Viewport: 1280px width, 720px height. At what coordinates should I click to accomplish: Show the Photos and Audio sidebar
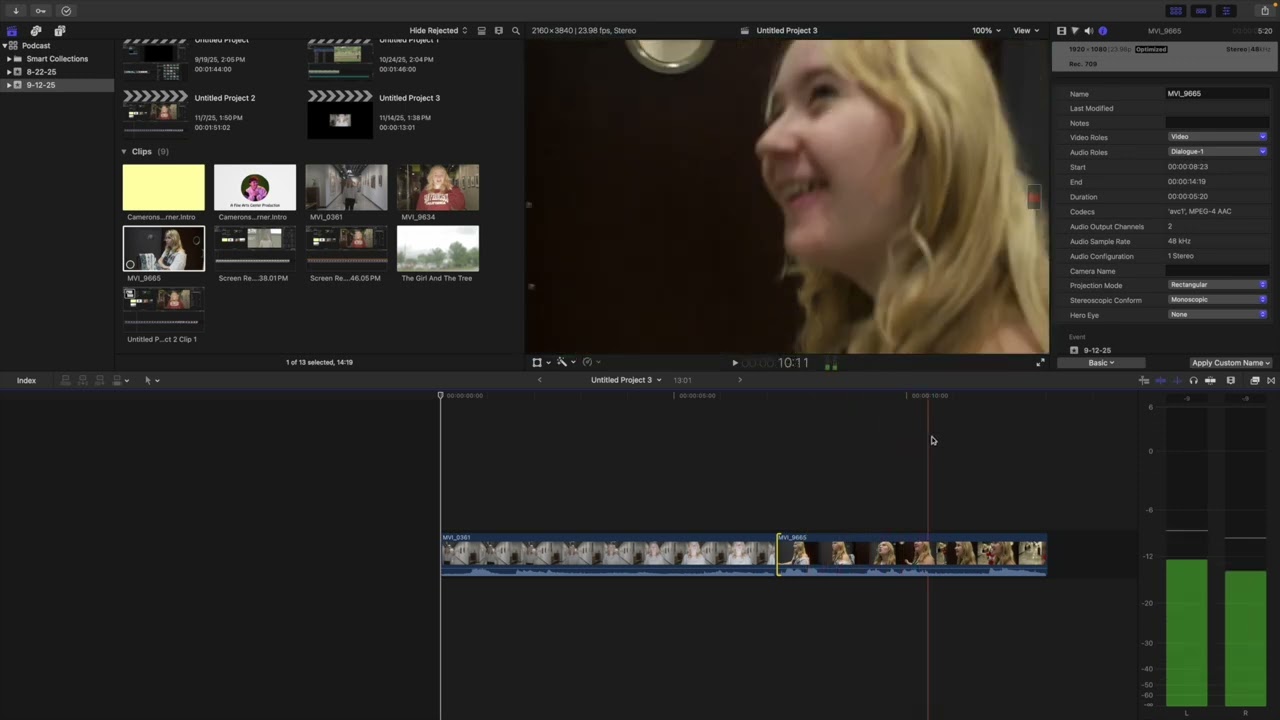pos(36,31)
